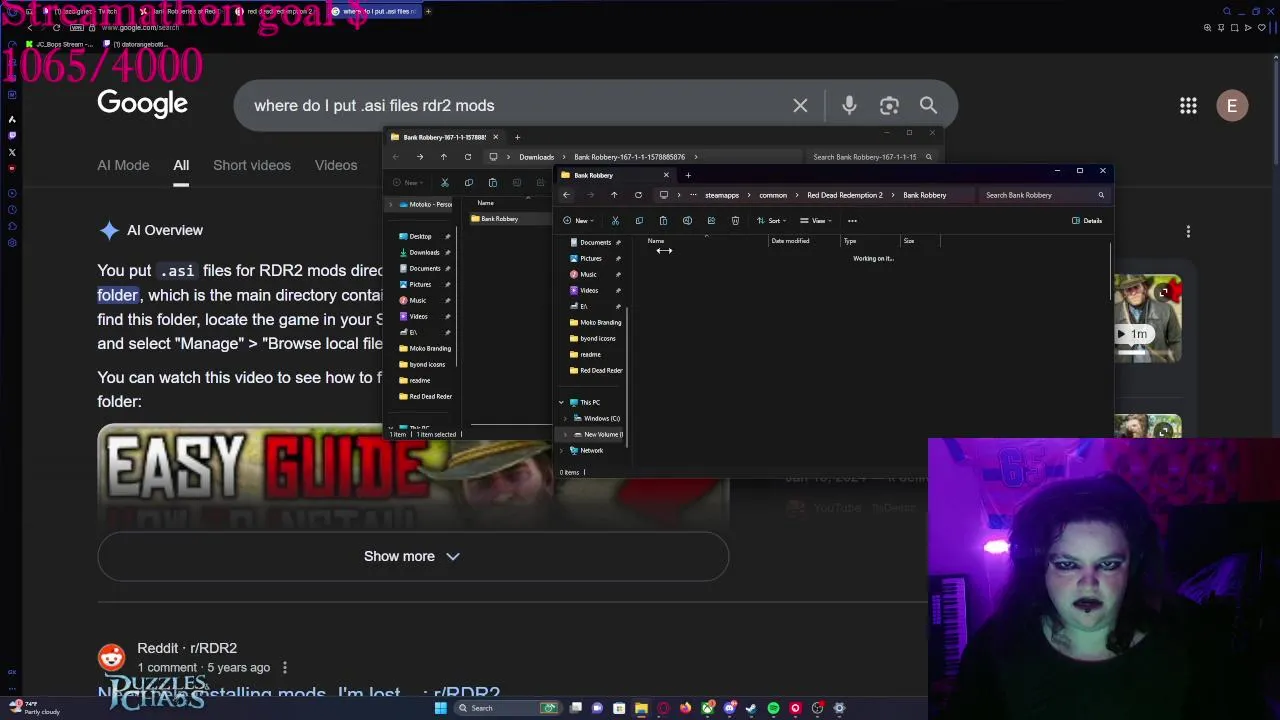Add a new tab in front Explorer
This screenshot has height=720, width=1280.
click(688, 175)
